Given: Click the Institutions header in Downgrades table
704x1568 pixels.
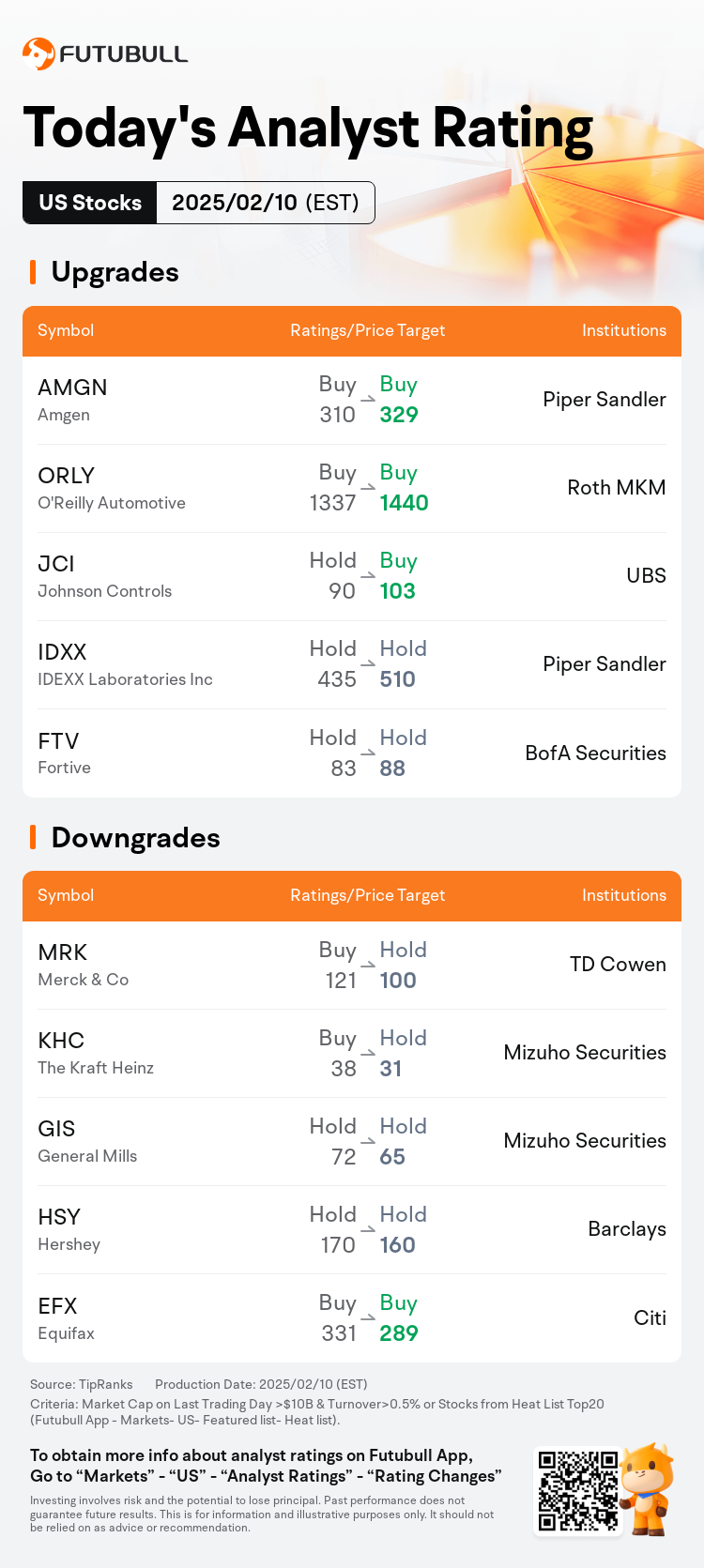Looking at the screenshot, I should (x=624, y=895).
